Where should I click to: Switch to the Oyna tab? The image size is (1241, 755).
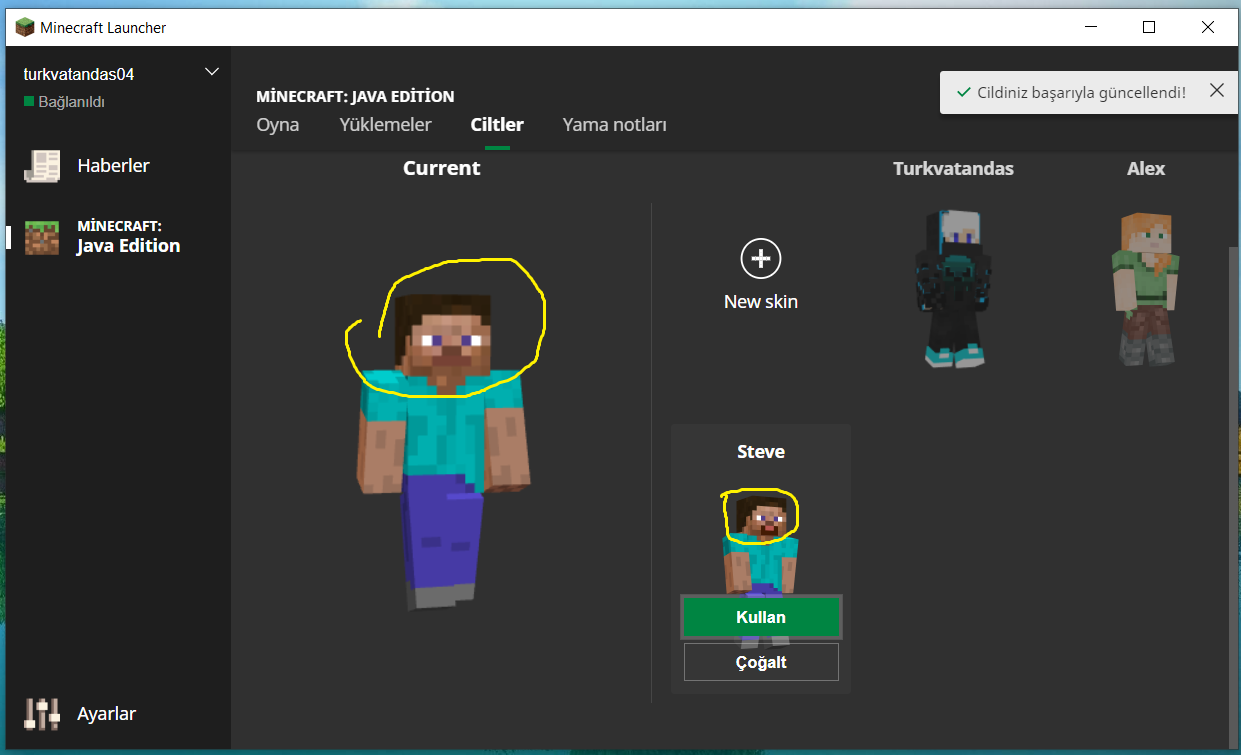(x=278, y=125)
